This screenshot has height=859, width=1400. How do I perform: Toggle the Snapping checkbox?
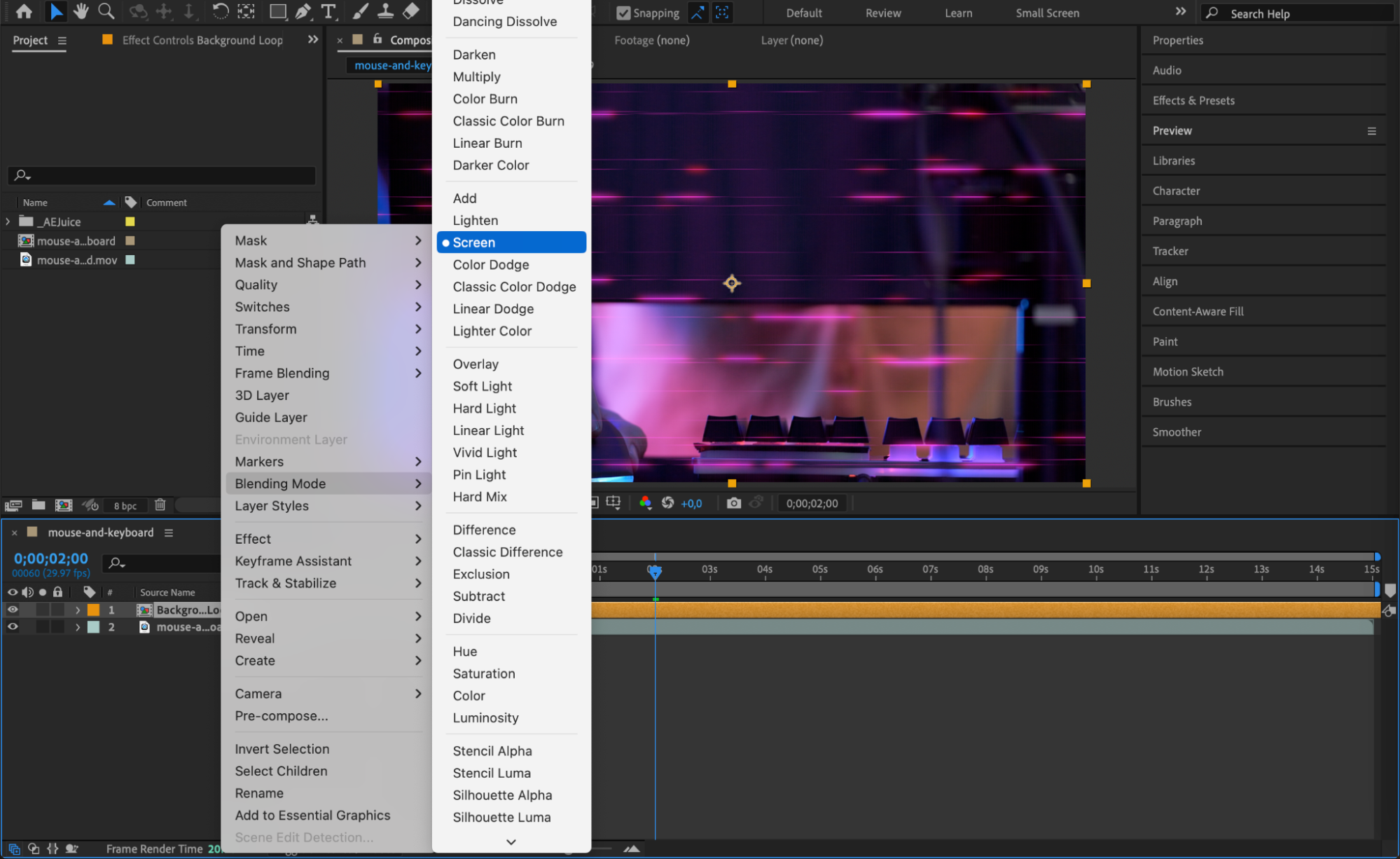[623, 13]
